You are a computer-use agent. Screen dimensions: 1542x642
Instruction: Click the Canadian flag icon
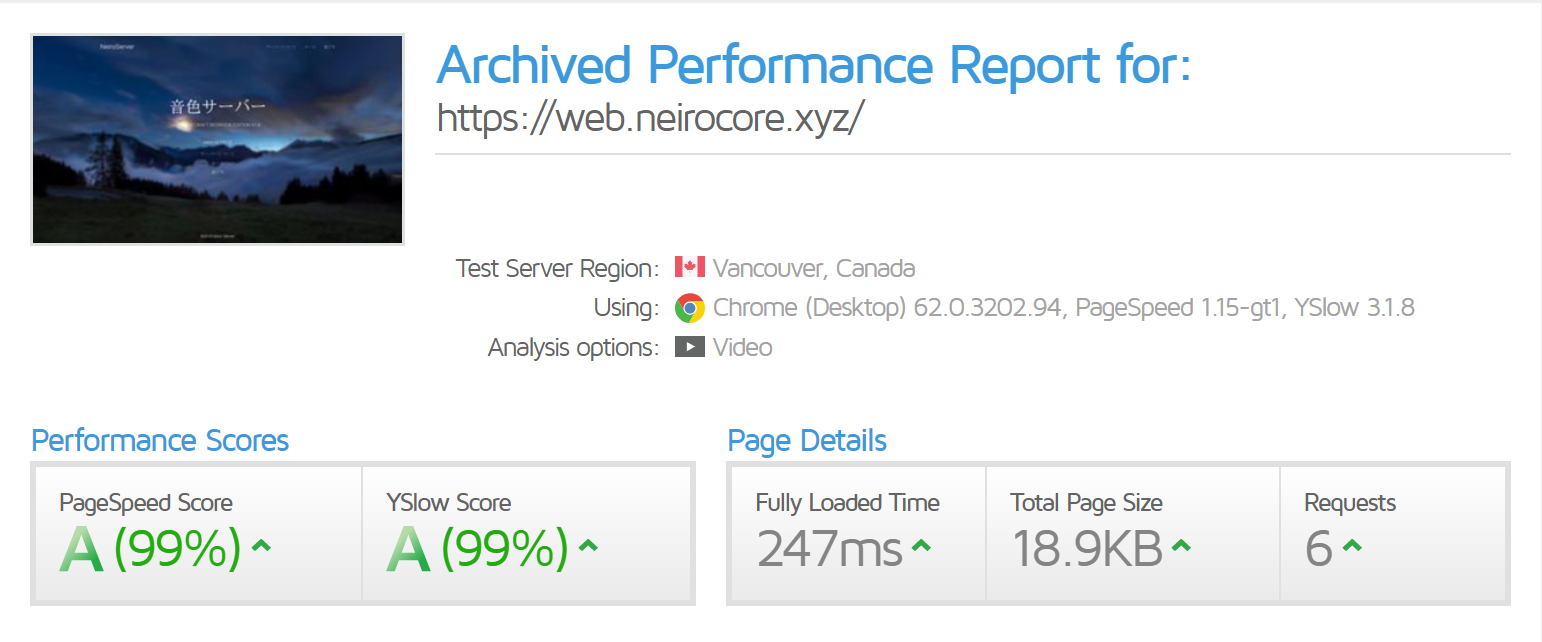[690, 268]
